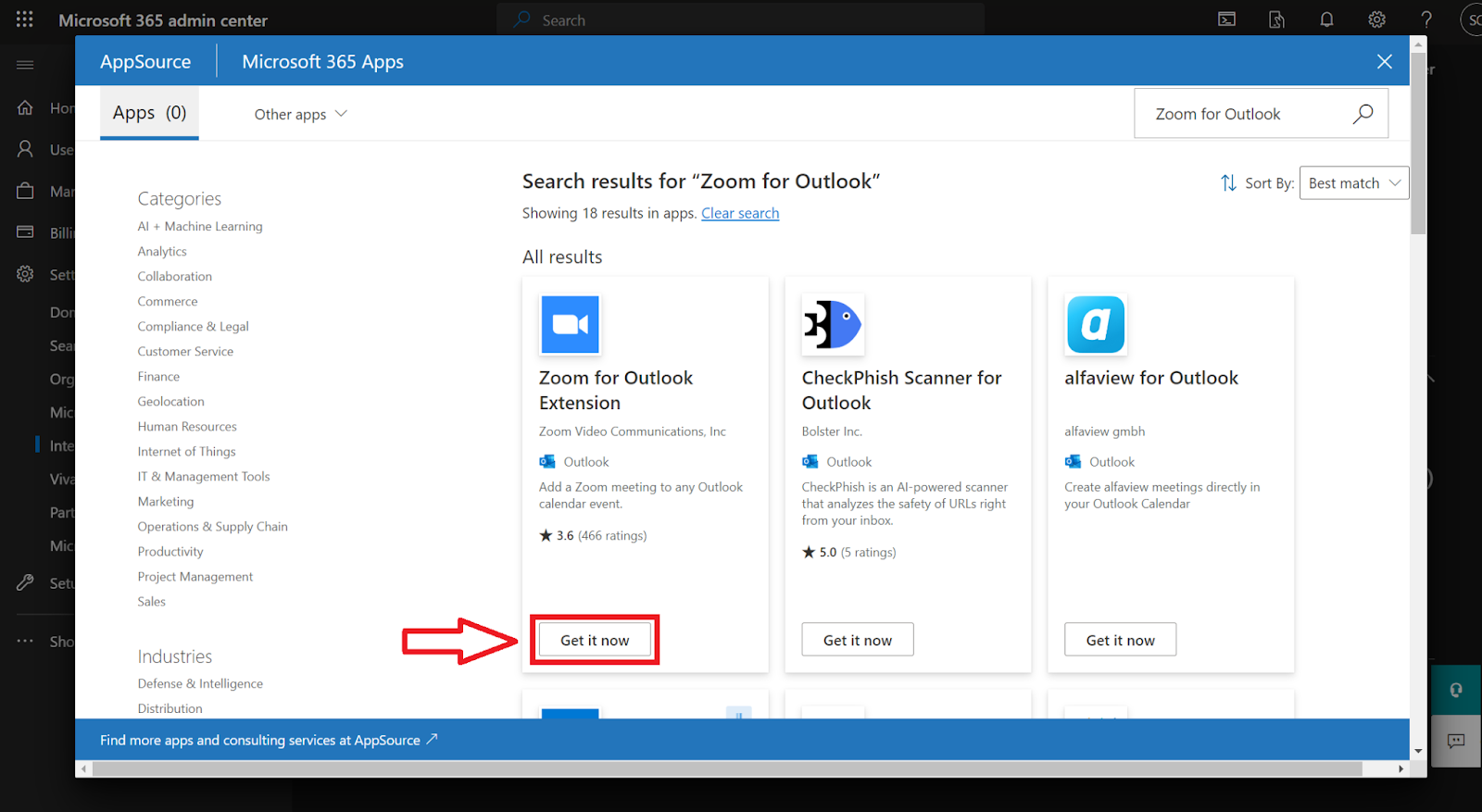Filter by Project Management category
Viewport: 1482px width, 812px height.
[x=195, y=576]
